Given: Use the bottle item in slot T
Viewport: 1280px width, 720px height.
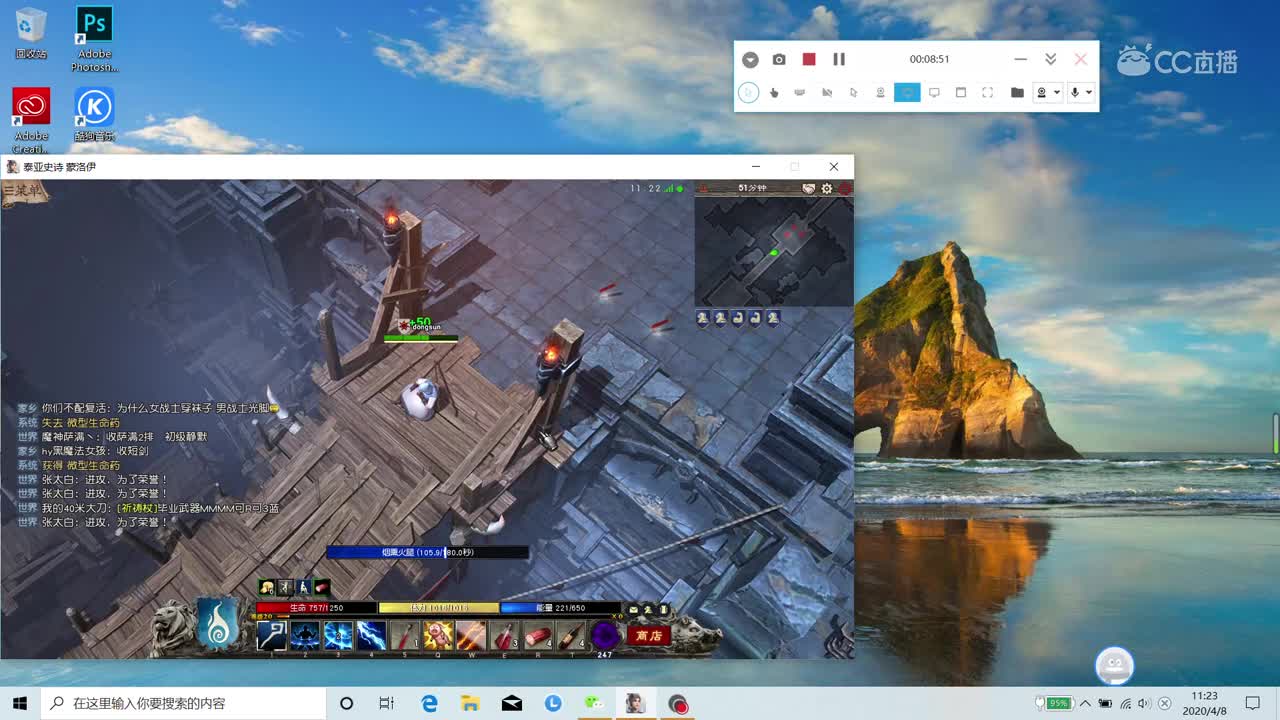Looking at the screenshot, I should [x=571, y=635].
